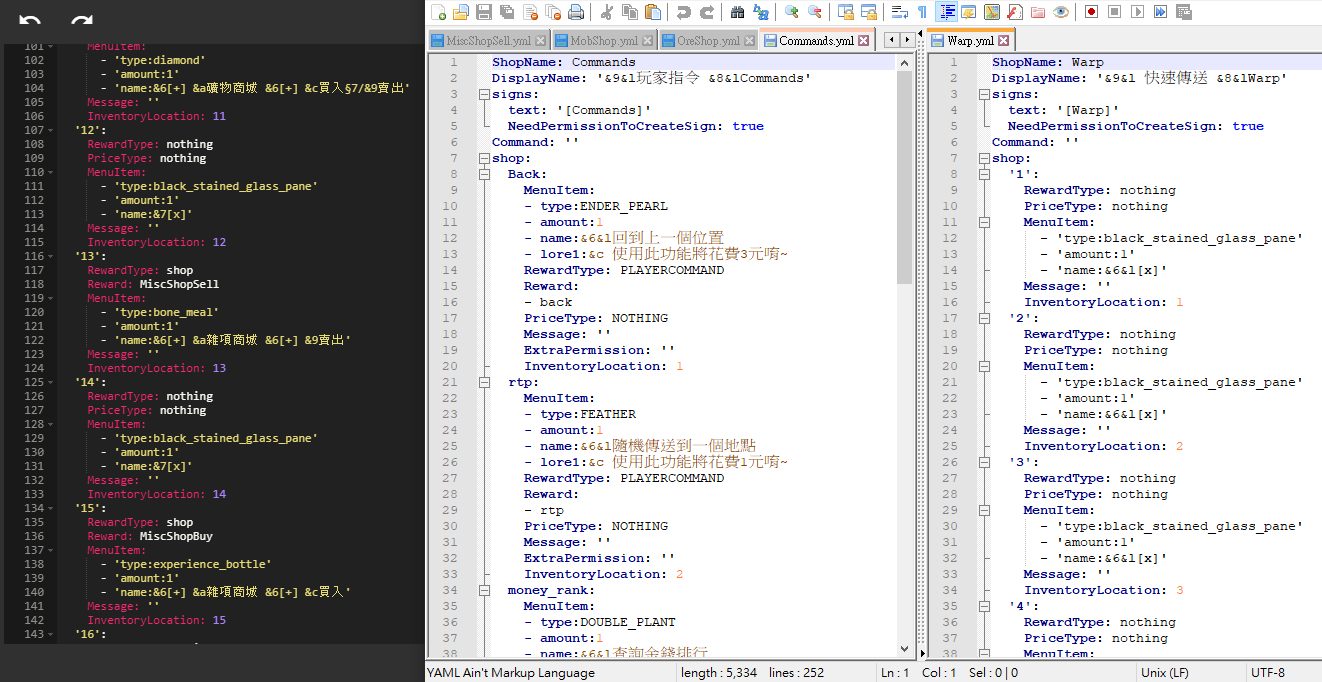Toggle word wrap

click(900, 12)
